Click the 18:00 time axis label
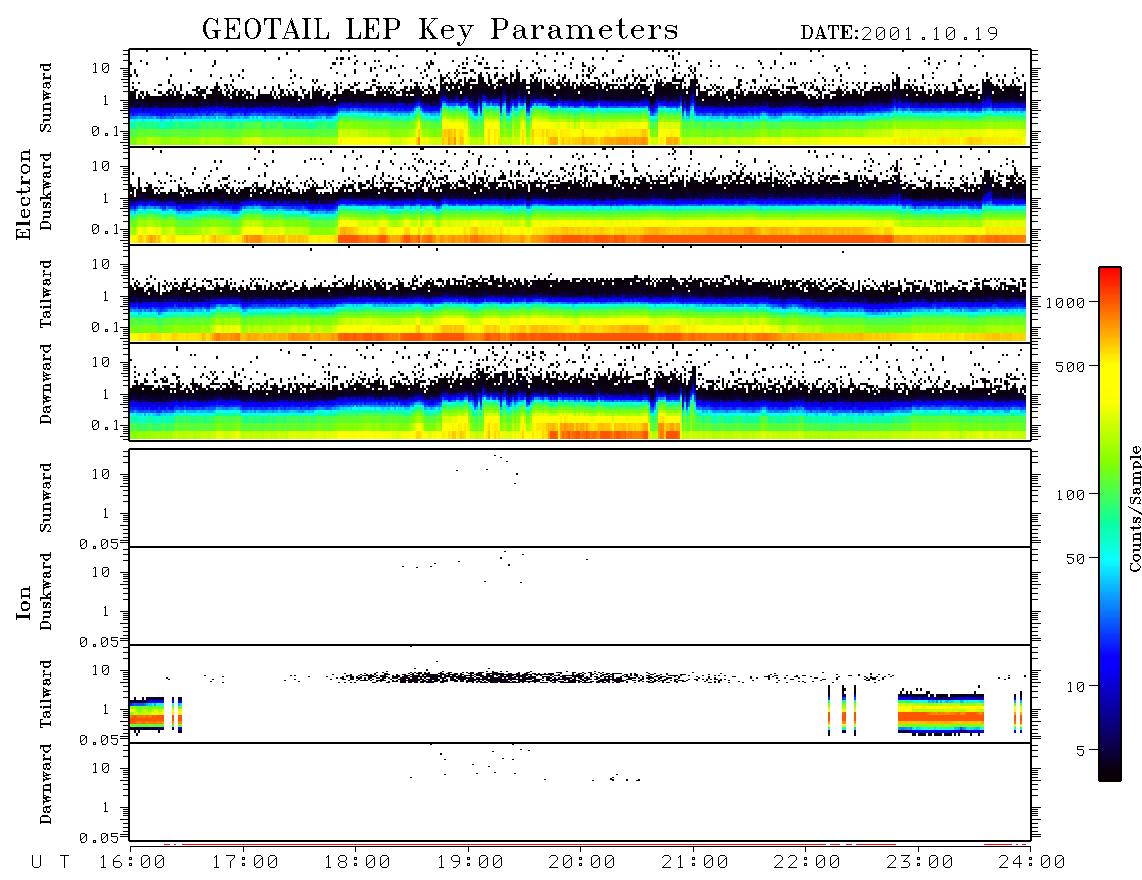This screenshot has height=880, width=1142. [358, 863]
